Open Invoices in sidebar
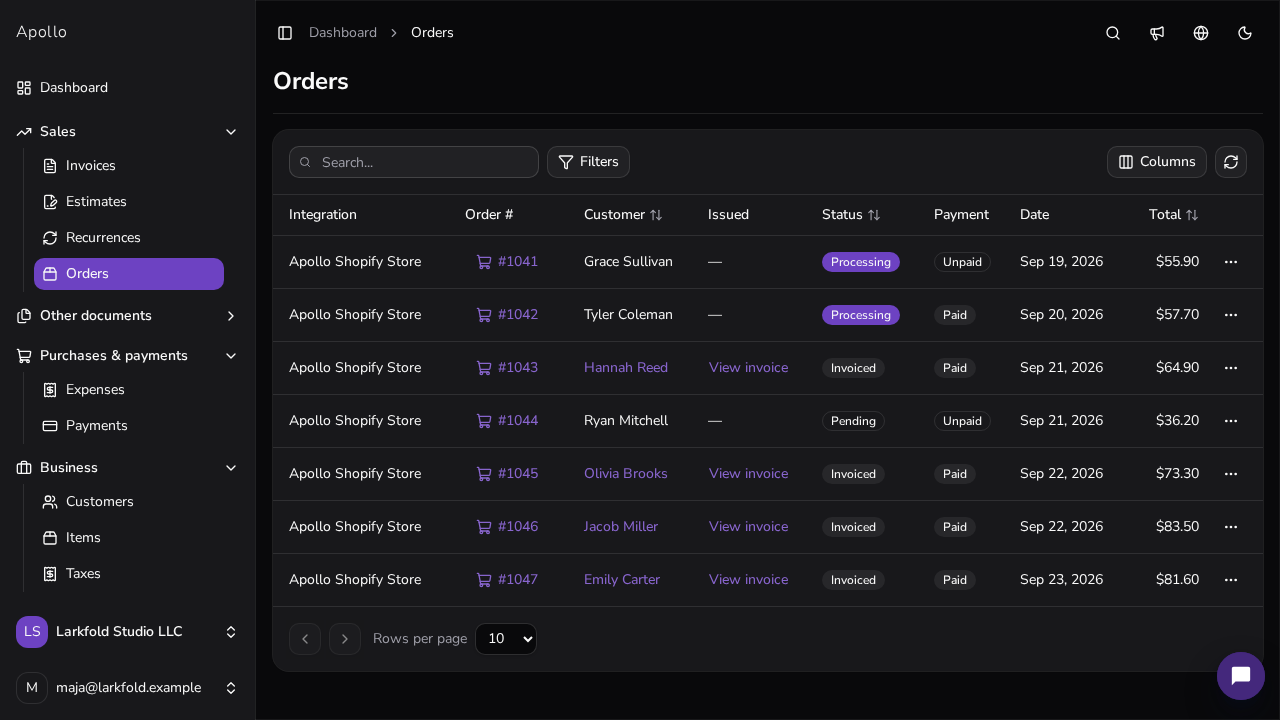 pyautogui.click(x=129, y=166)
